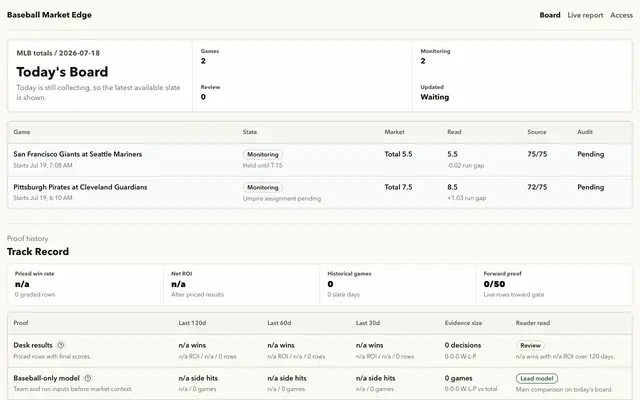Open the Baseball-only model help icon
Screen dimensions: 640x400
(x=87, y=378)
